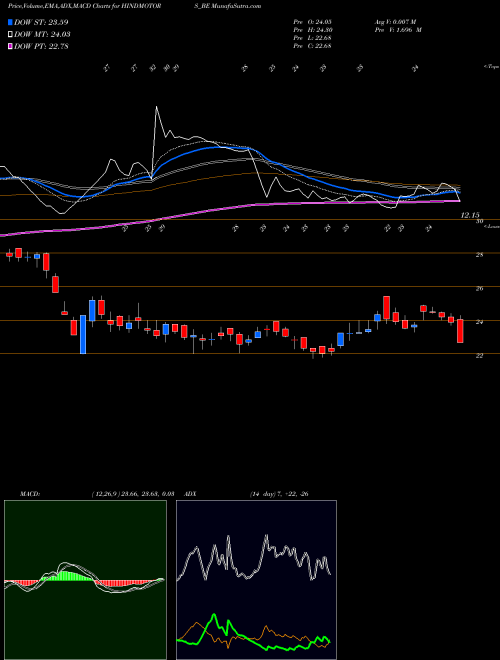Click the '<Lows' marker label
The height and width of the screenshot is (660, 500).
pos(492,226)
